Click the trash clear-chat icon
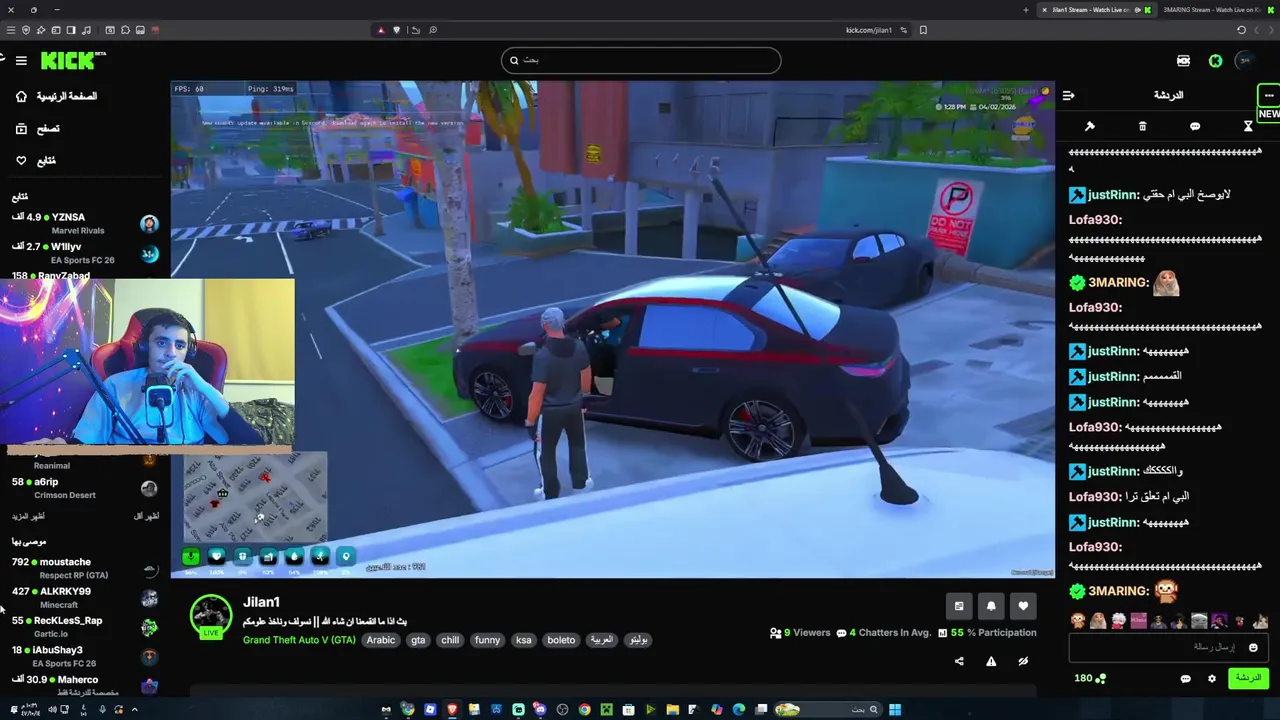The image size is (1280, 720). [x=1143, y=126]
